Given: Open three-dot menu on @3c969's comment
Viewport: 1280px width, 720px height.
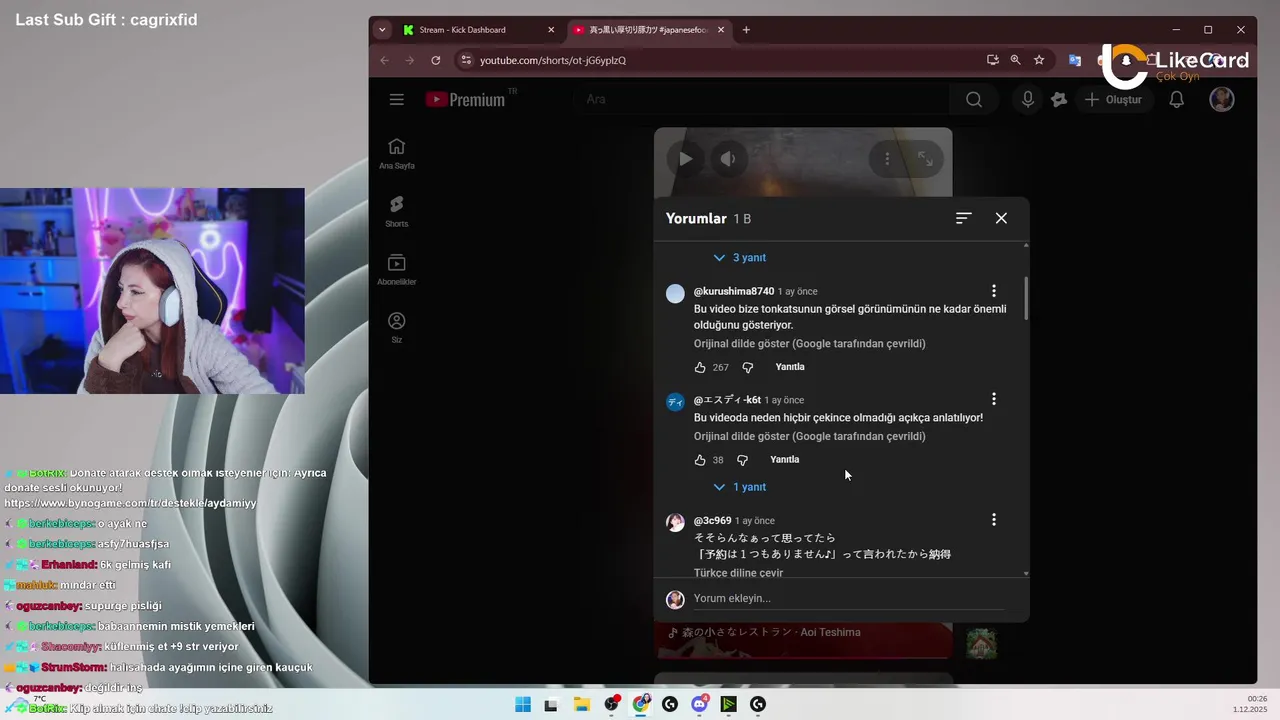Looking at the screenshot, I should point(993,520).
